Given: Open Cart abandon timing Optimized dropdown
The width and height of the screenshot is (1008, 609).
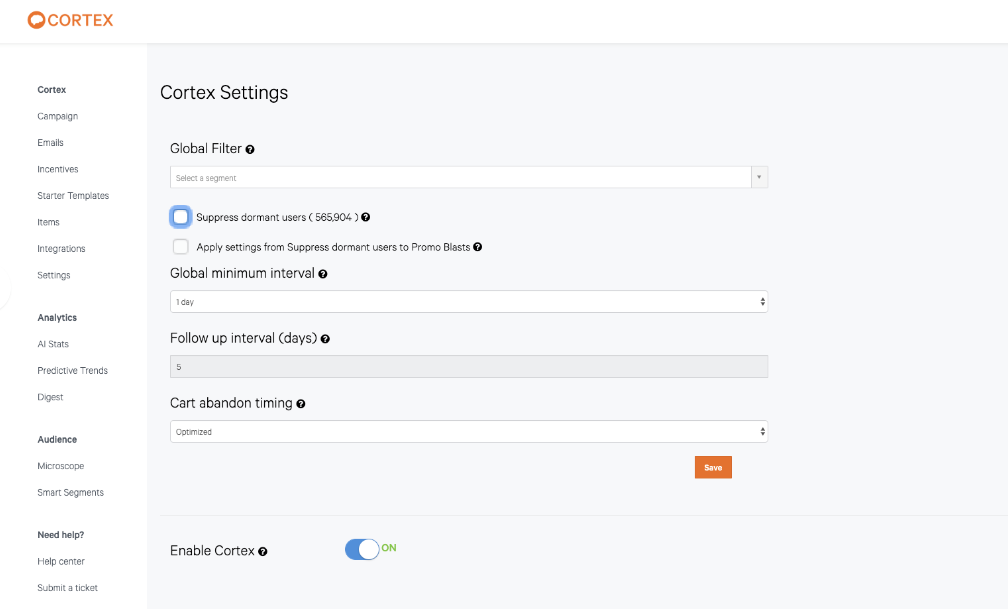Looking at the screenshot, I should point(469,432).
